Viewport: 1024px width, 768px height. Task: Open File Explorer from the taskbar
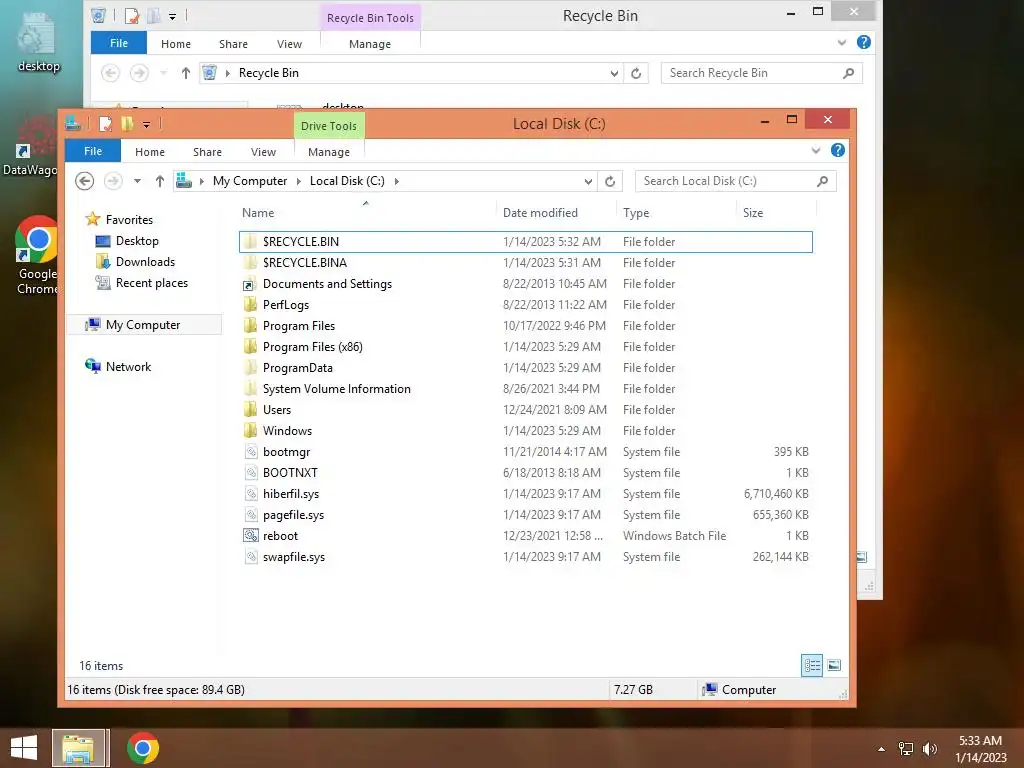click(78, 748)
